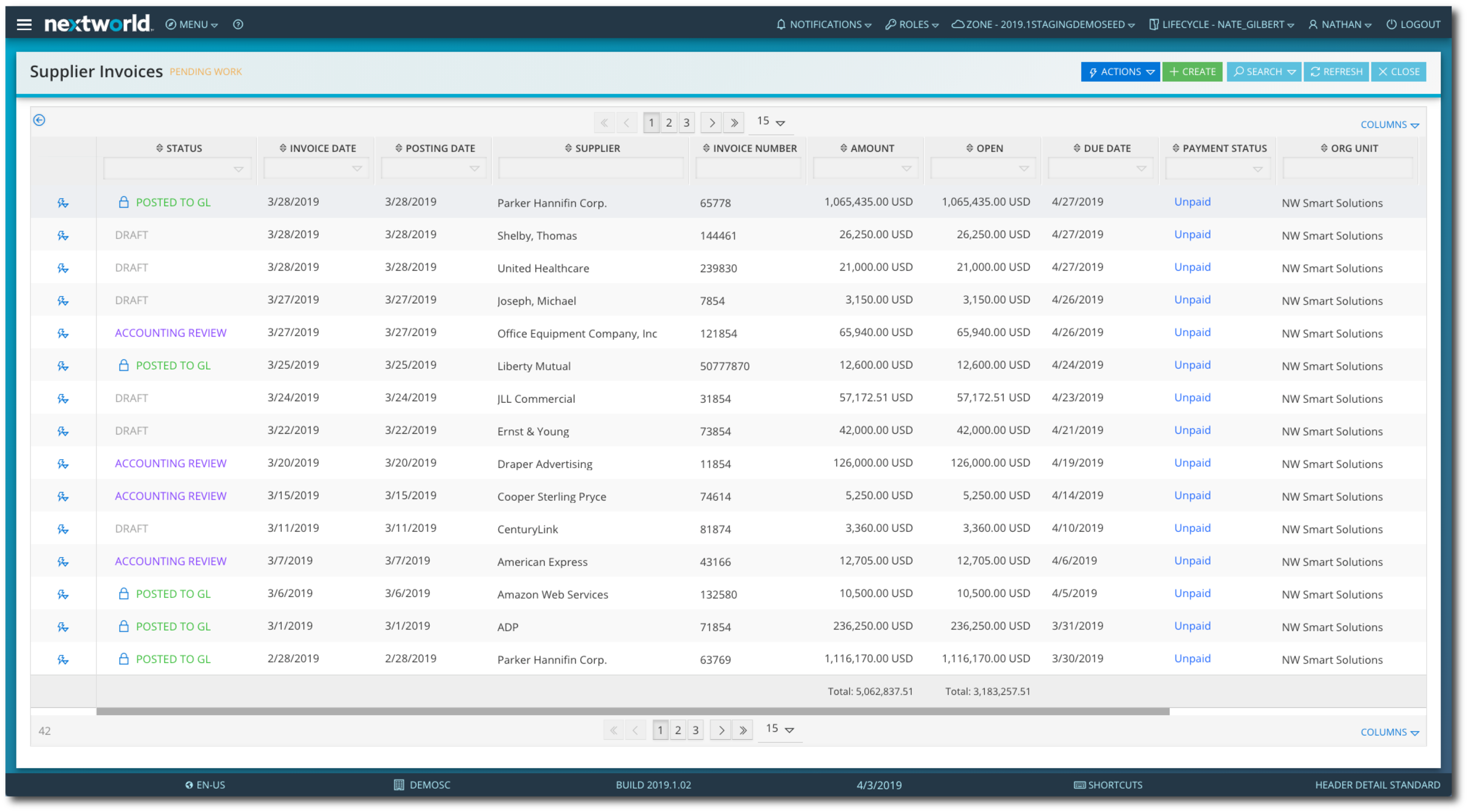Click the Invoice Number filter input field
The width and height of the screenshot is (1468, 812).
coord(748,169)
